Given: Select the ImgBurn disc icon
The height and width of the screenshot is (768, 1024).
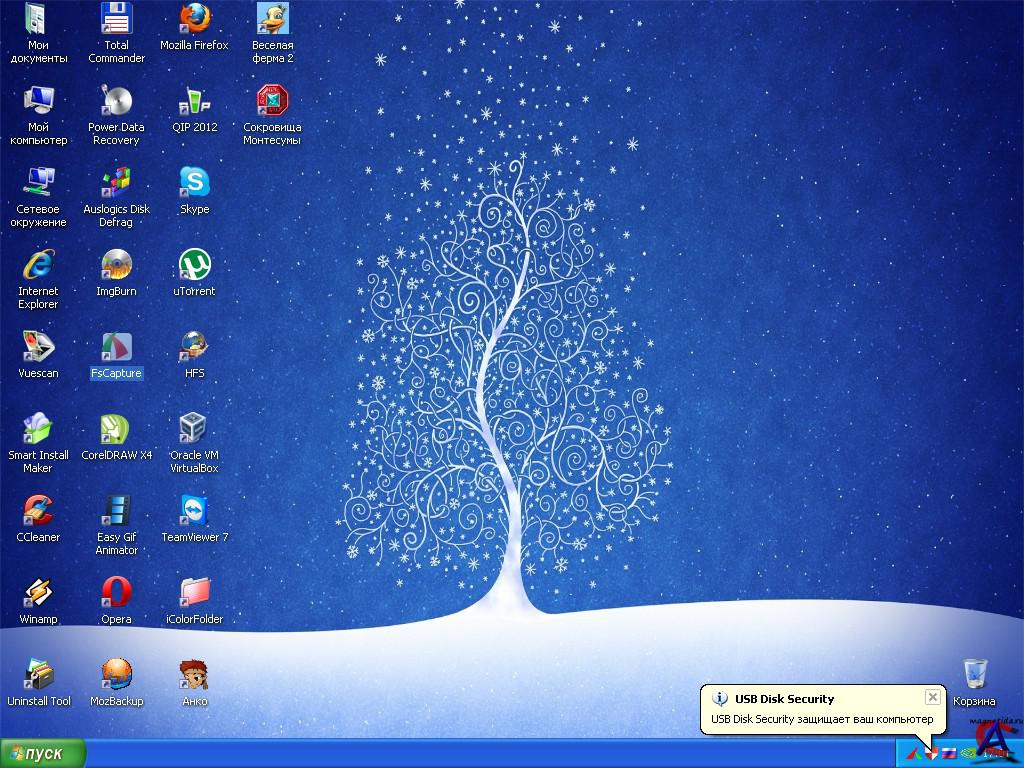Looking at the screenshot, I should click(116, 266).
